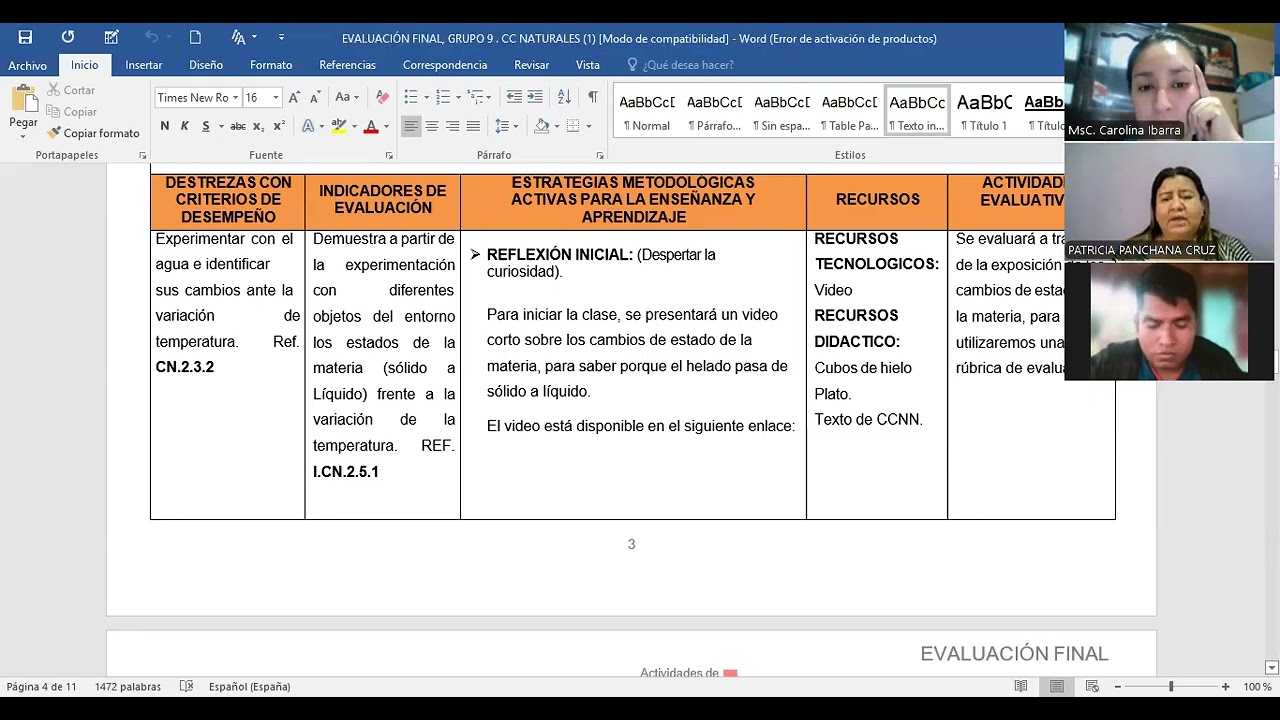The image size is (1280, 720).
Task: Open the Change Case Aa dropdown
Action: (x=347, y=97)
